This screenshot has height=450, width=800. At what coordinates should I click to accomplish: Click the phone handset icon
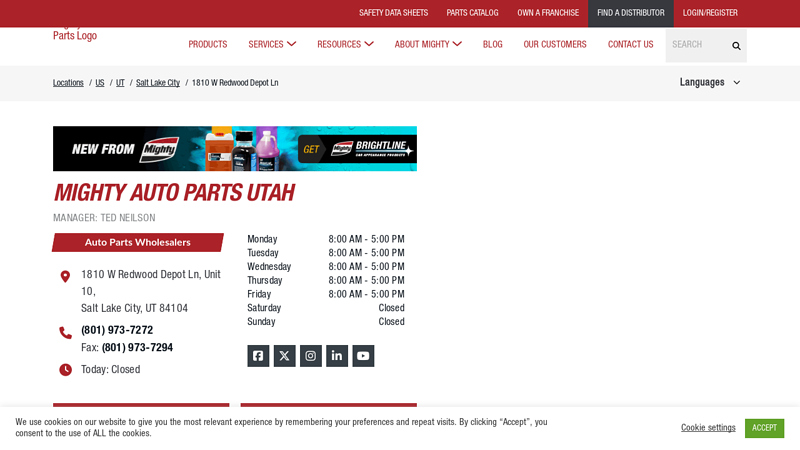65,332
